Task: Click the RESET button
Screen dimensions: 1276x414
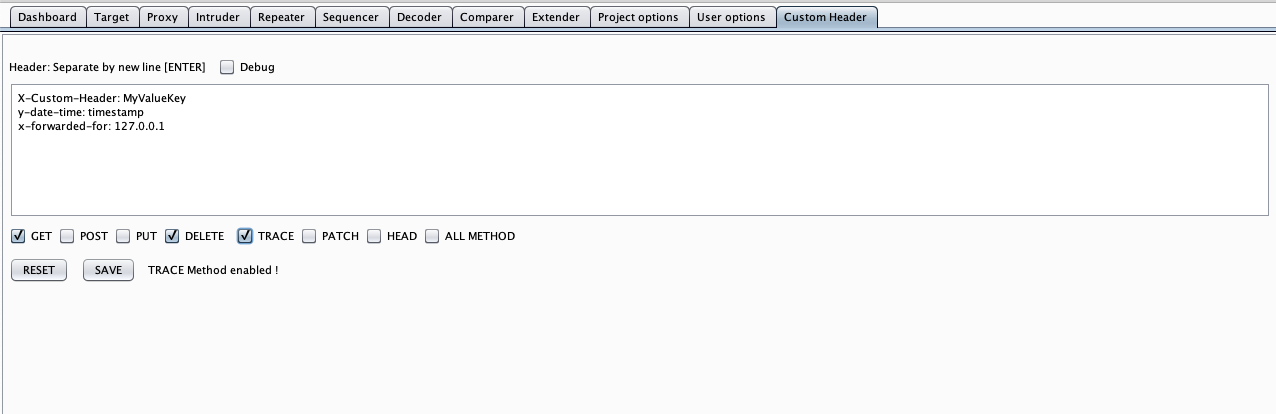Action: coord(39,270)
